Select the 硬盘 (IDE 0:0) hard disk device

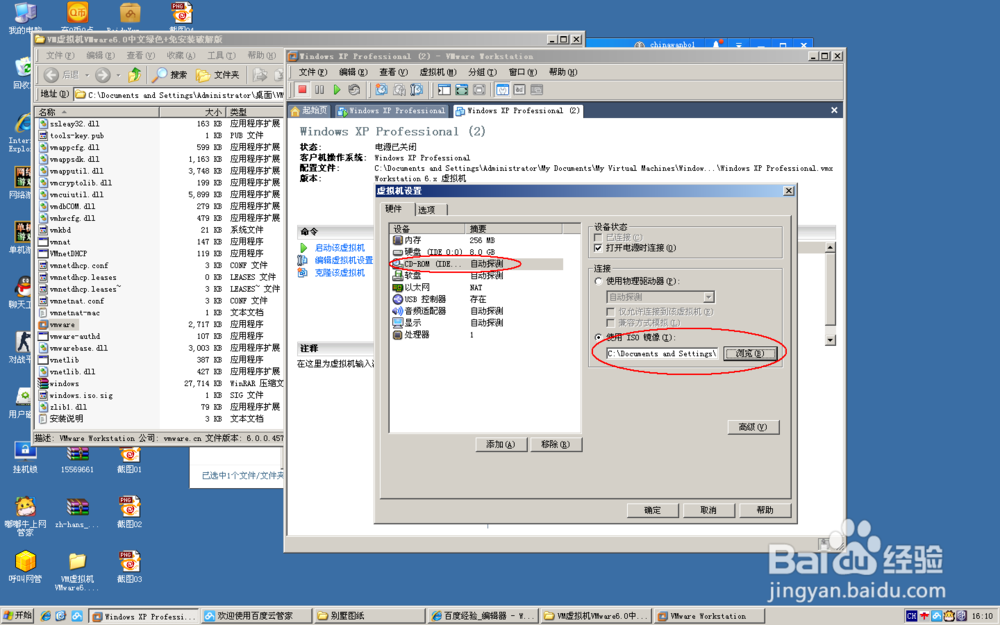(x=477, y=252)
